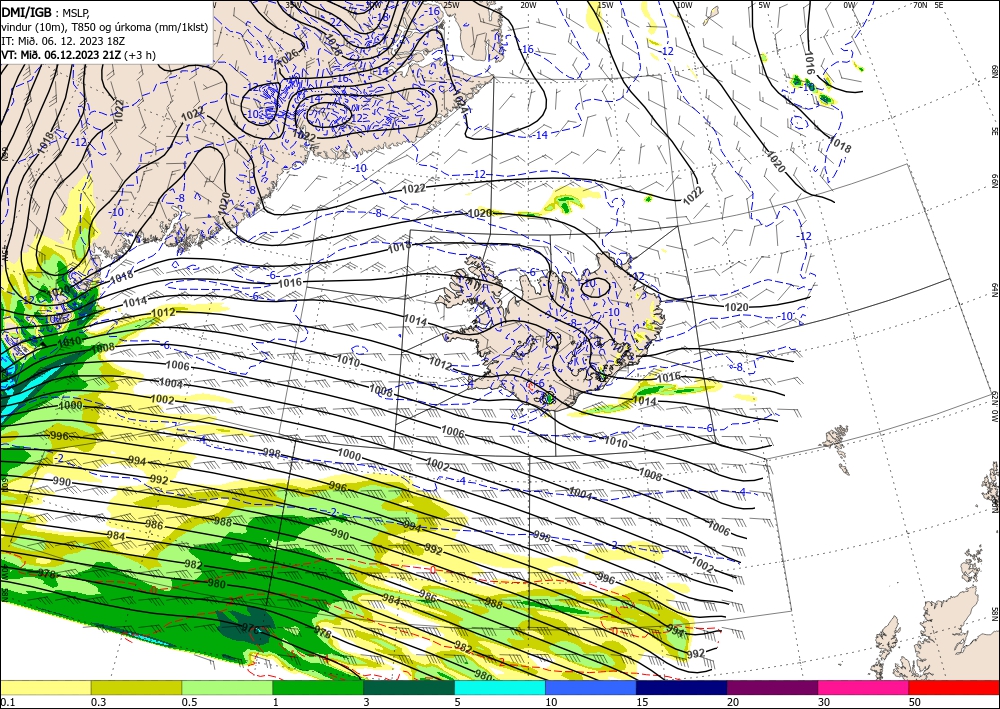
Task: Click the 'IT: Mið. 06. 12. 2023 18Z' line
Action: click(64, 40)
